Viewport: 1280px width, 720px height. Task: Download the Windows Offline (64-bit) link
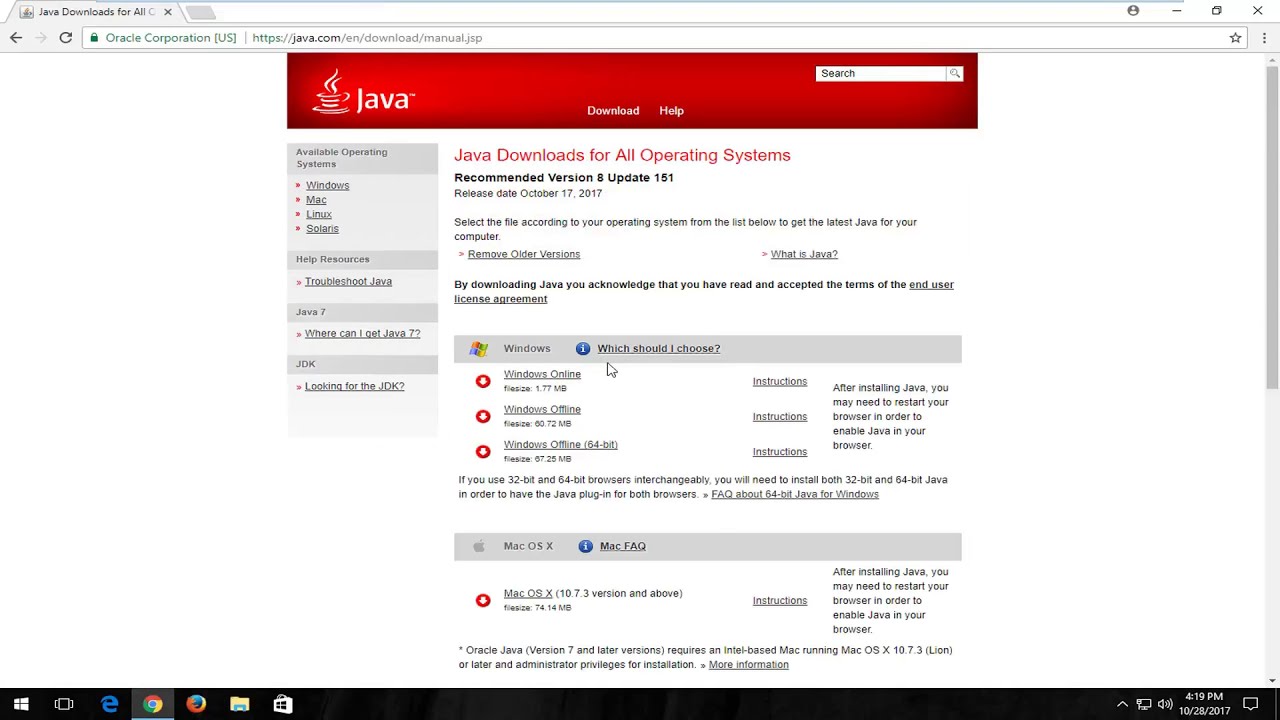(x=560, y=444)
